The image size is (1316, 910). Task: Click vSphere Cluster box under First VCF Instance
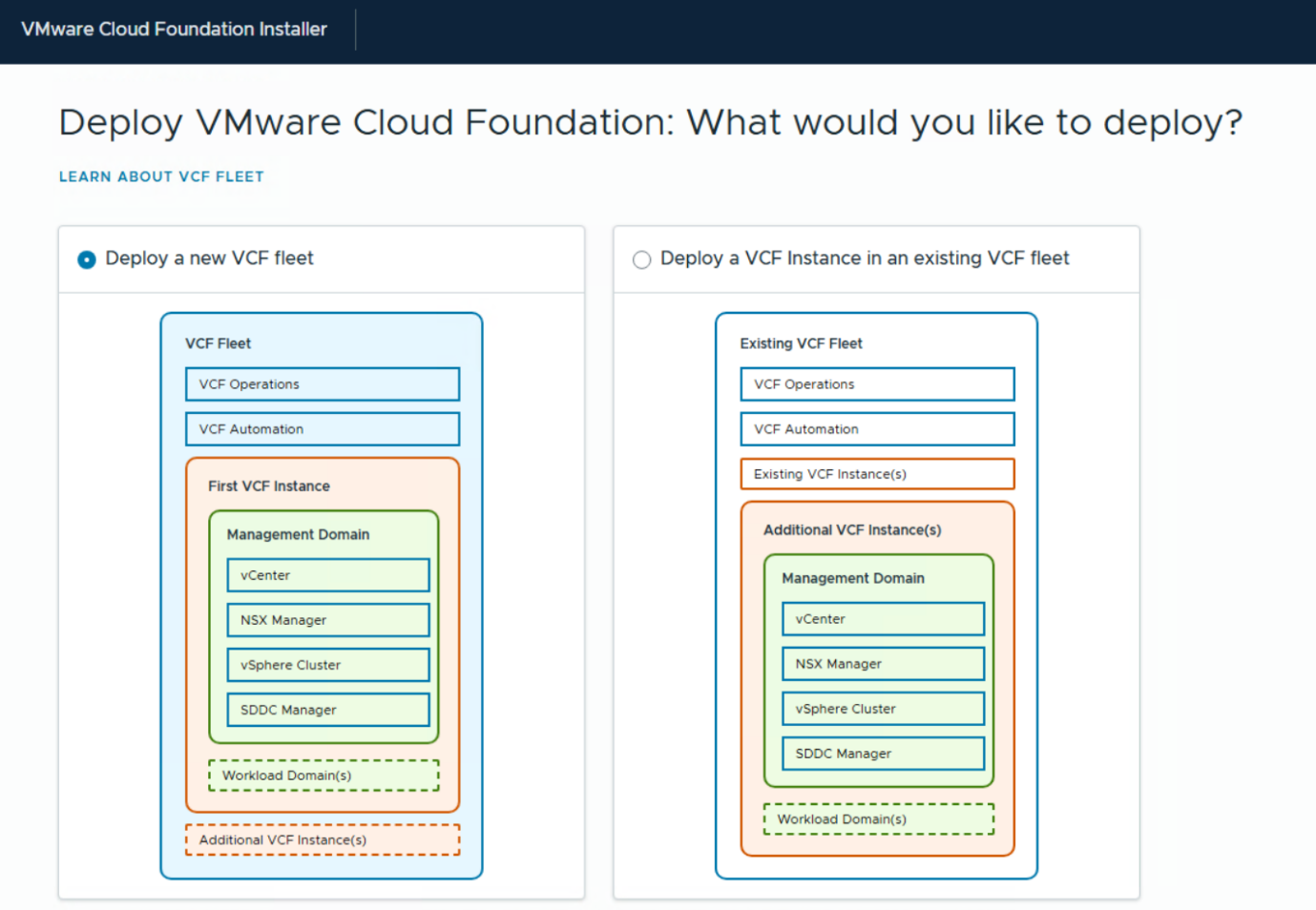pyautogui.click(x=327, y=665)
